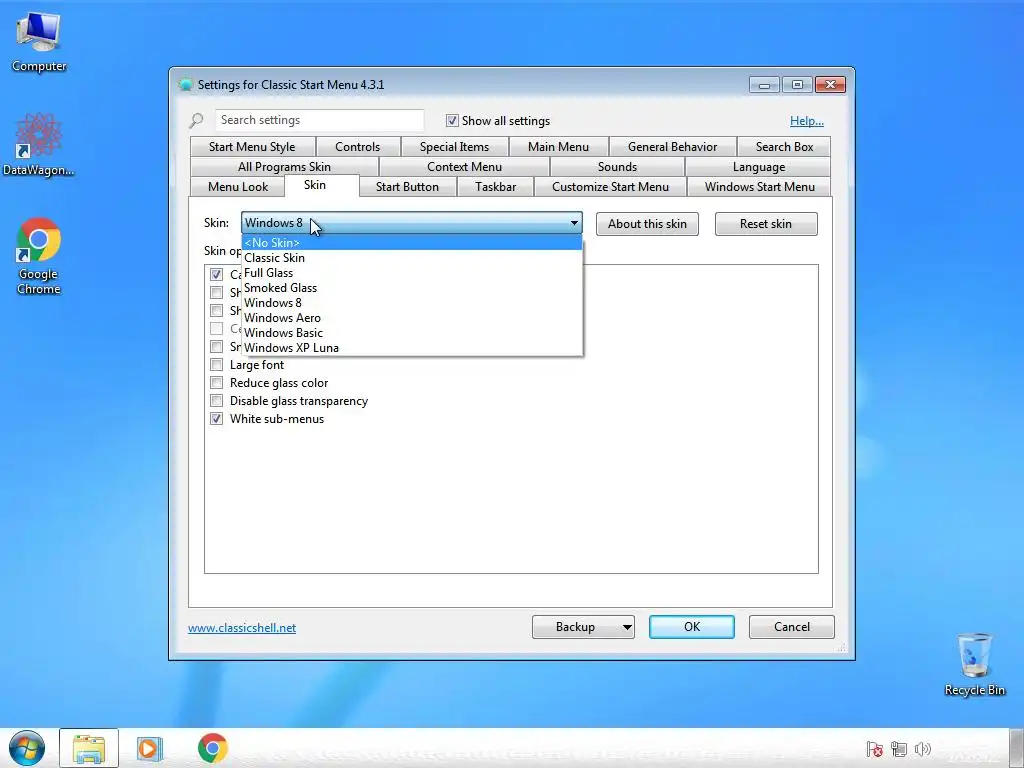Open the Context Menu tab
The image size is (1024, 768).
point(464,167)
